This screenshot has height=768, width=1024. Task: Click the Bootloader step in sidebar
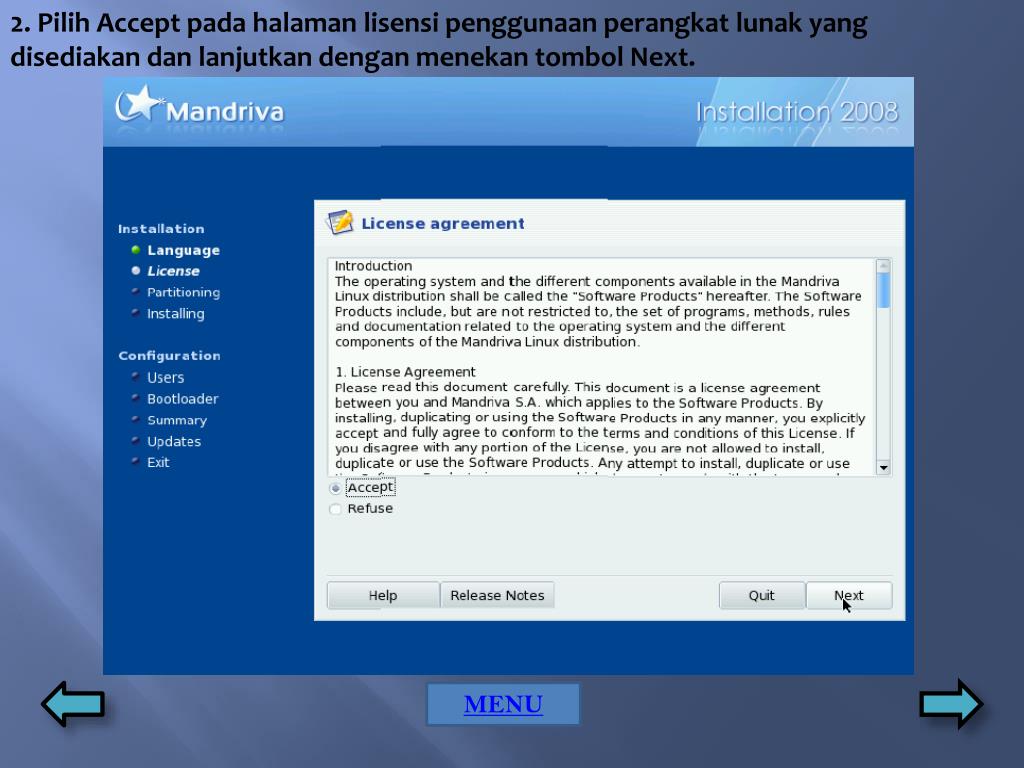click(183, 399)
